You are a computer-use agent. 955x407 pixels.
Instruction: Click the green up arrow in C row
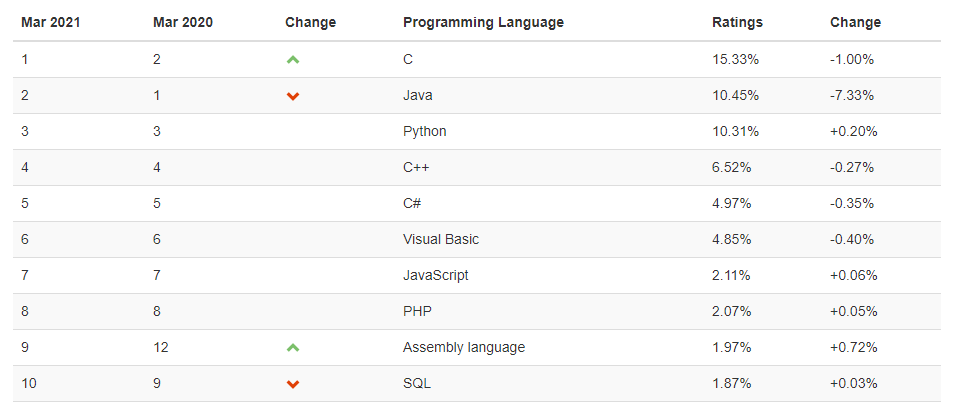293,60
